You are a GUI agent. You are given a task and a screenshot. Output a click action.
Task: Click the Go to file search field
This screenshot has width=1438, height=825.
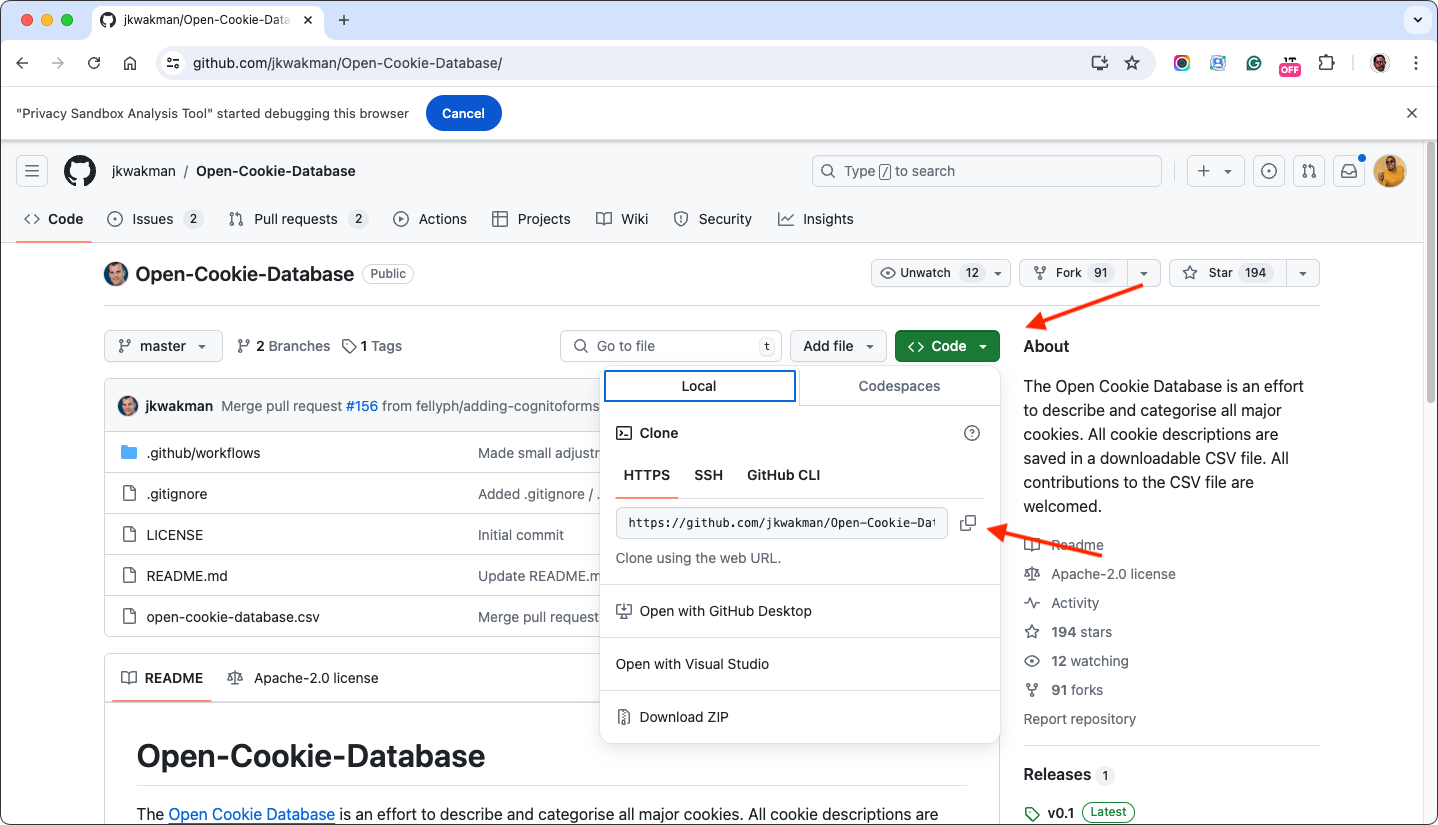click(x=671, y=346)
